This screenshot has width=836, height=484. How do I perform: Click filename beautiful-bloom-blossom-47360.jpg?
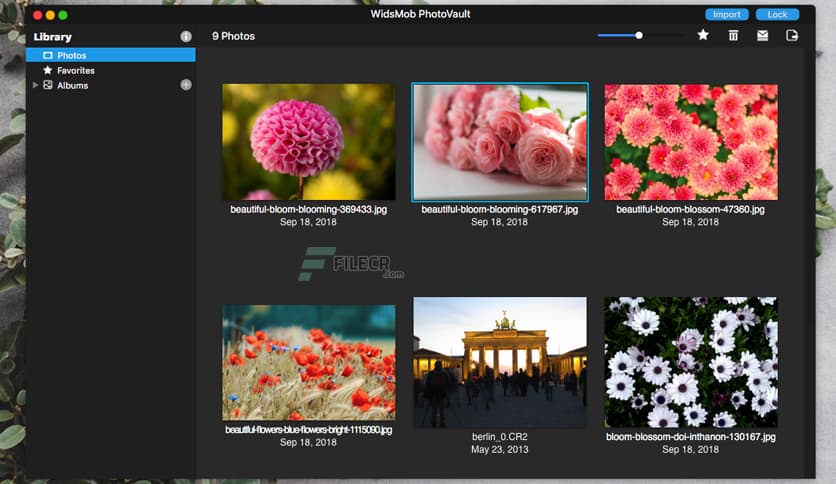coord(690,209)
